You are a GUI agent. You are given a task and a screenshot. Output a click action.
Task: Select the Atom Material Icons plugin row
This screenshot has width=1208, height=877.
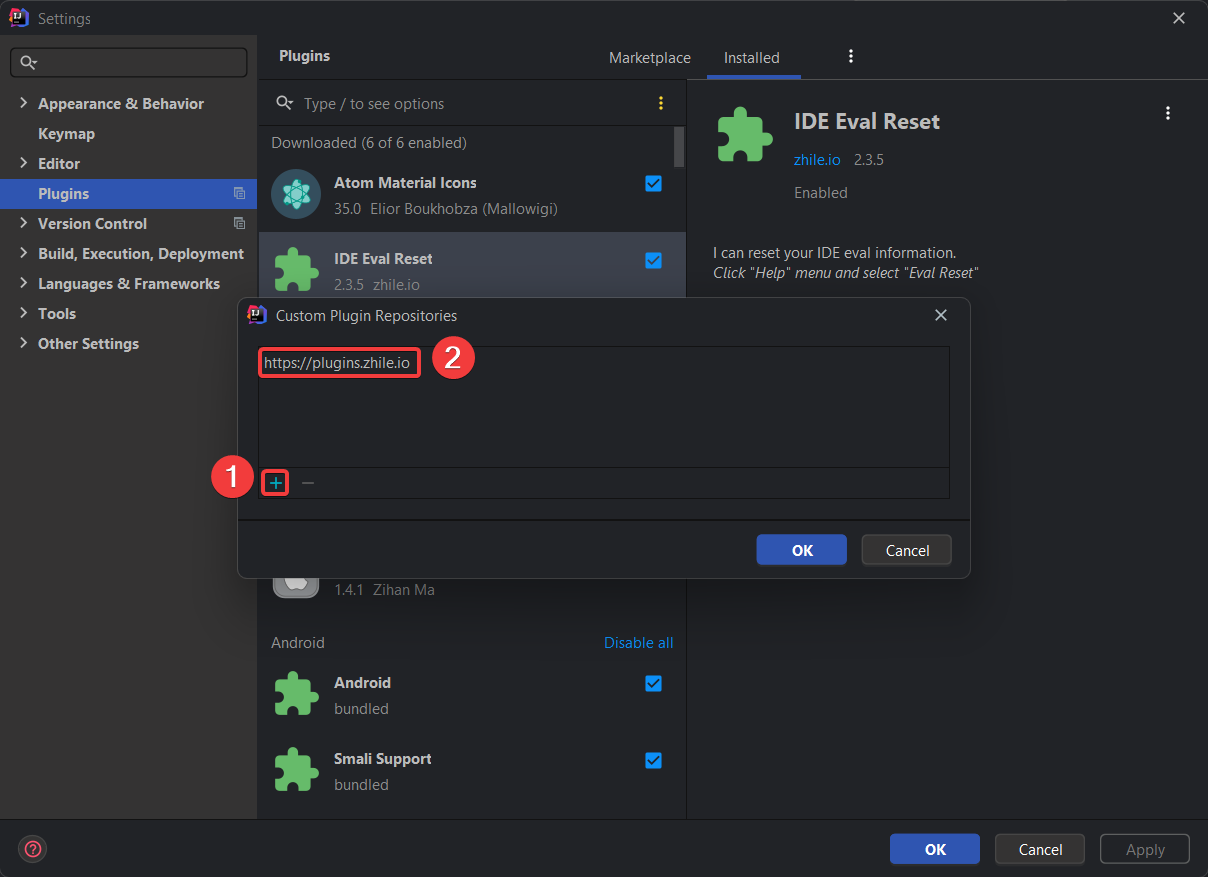pos(472,195)
